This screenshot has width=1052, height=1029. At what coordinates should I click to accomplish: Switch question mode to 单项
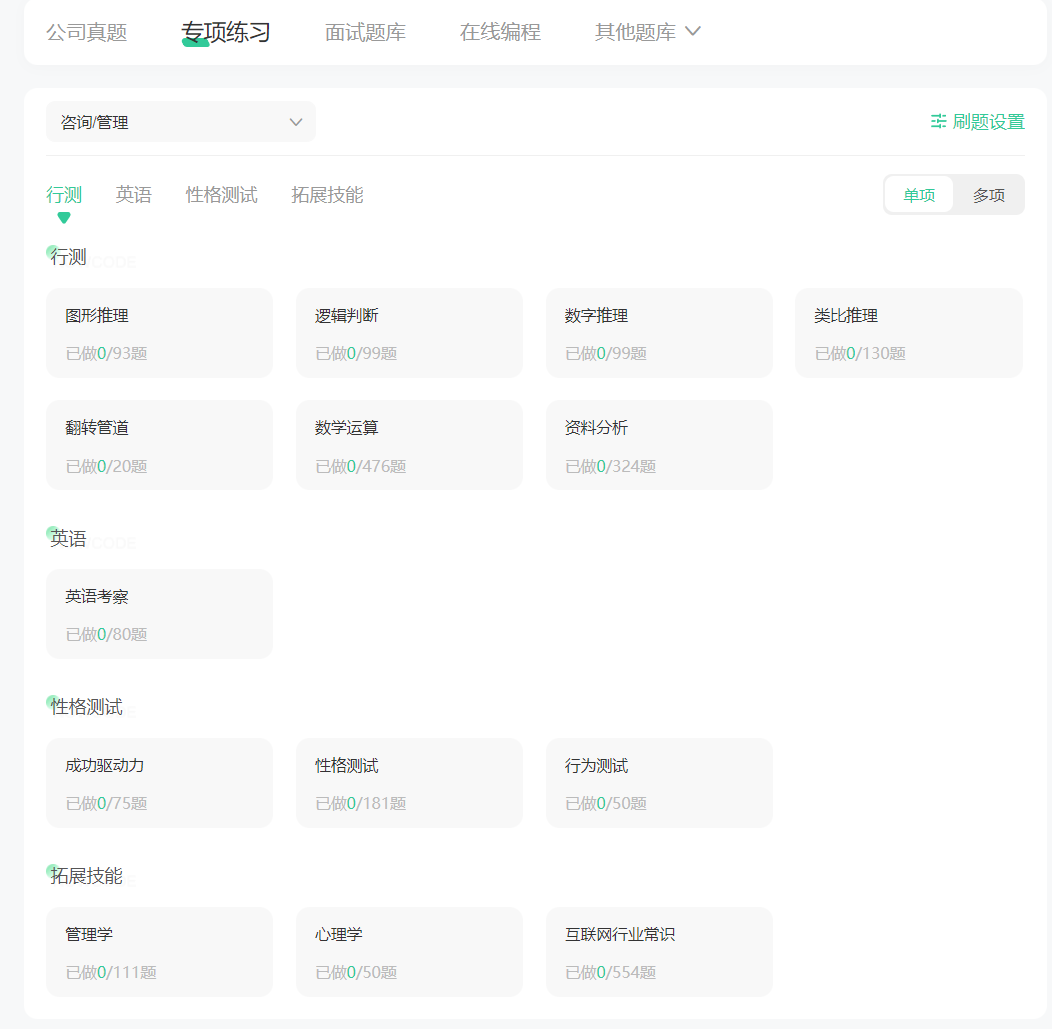click(x=919, y=195)
